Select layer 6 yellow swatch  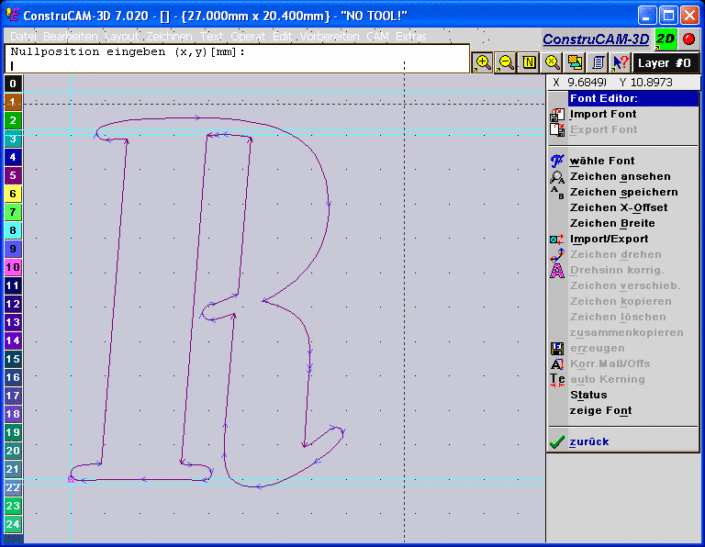[x=13, y=194]
